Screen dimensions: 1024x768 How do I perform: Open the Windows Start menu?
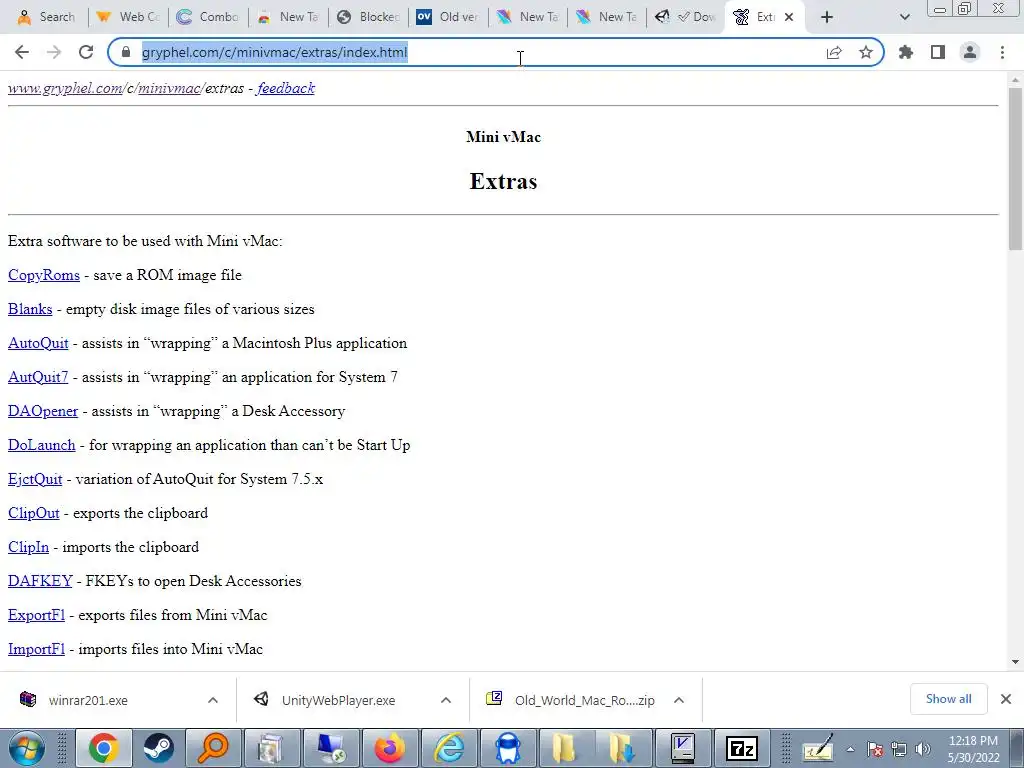[x=26, y=748]
